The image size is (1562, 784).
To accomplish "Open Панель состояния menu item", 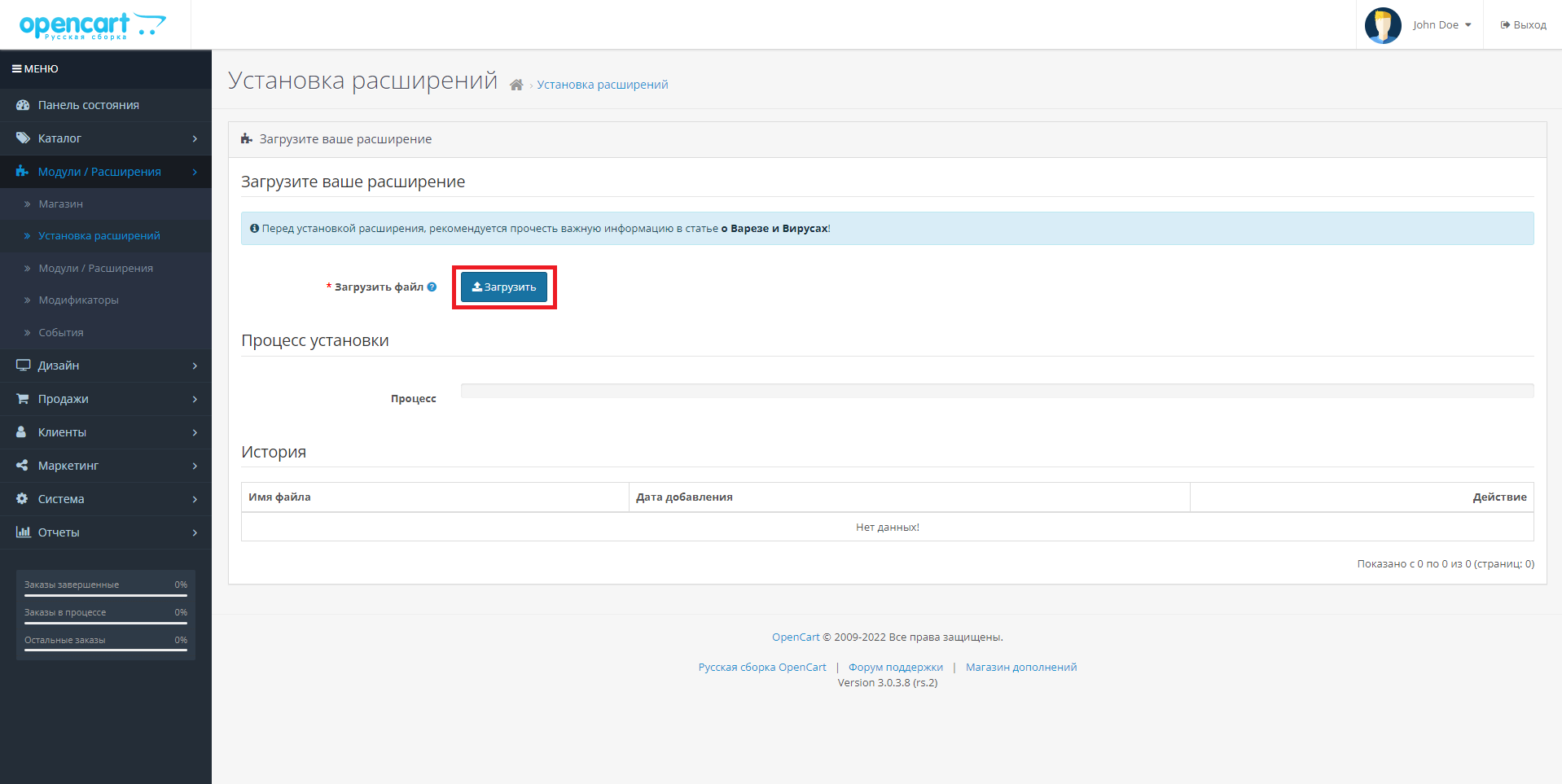I will pyautogui.click(x=106, y=105).
